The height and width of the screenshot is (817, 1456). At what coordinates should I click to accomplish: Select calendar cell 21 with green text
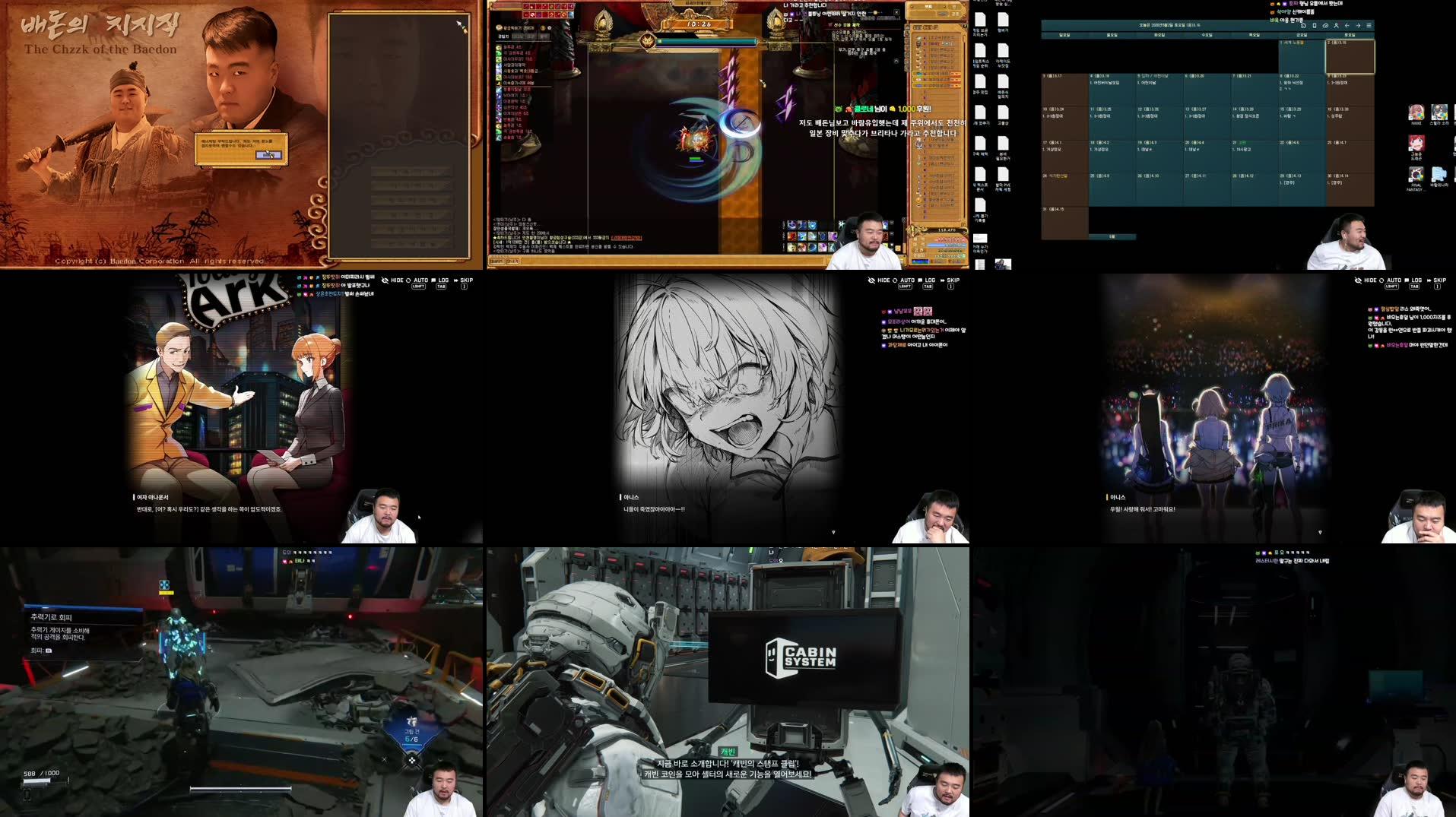click(1255, 156)
